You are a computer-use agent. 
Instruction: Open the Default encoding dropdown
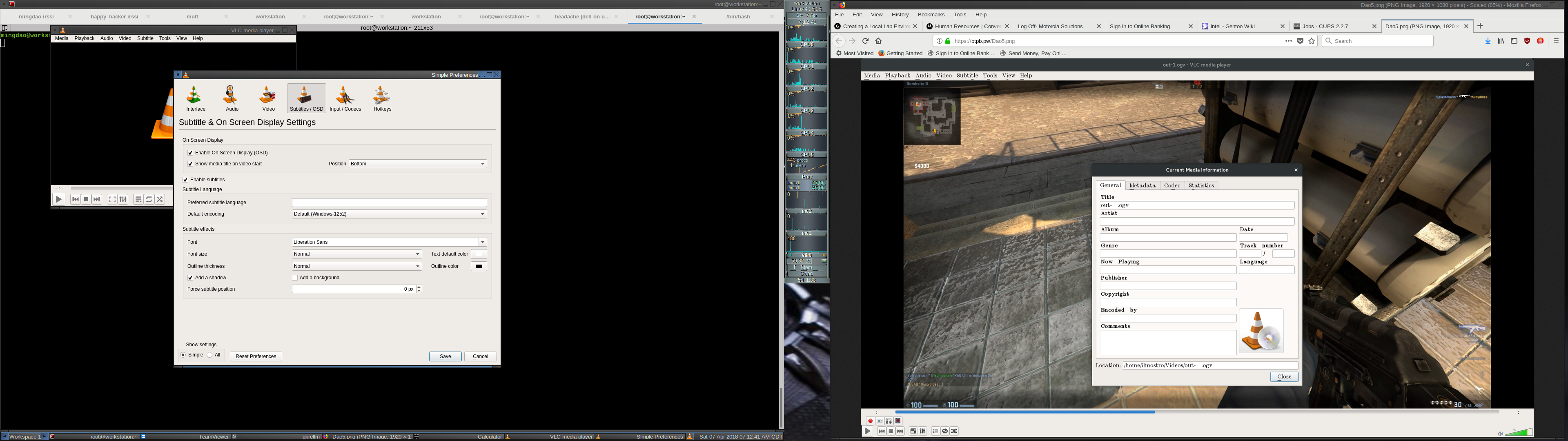(x=389, y=214)
